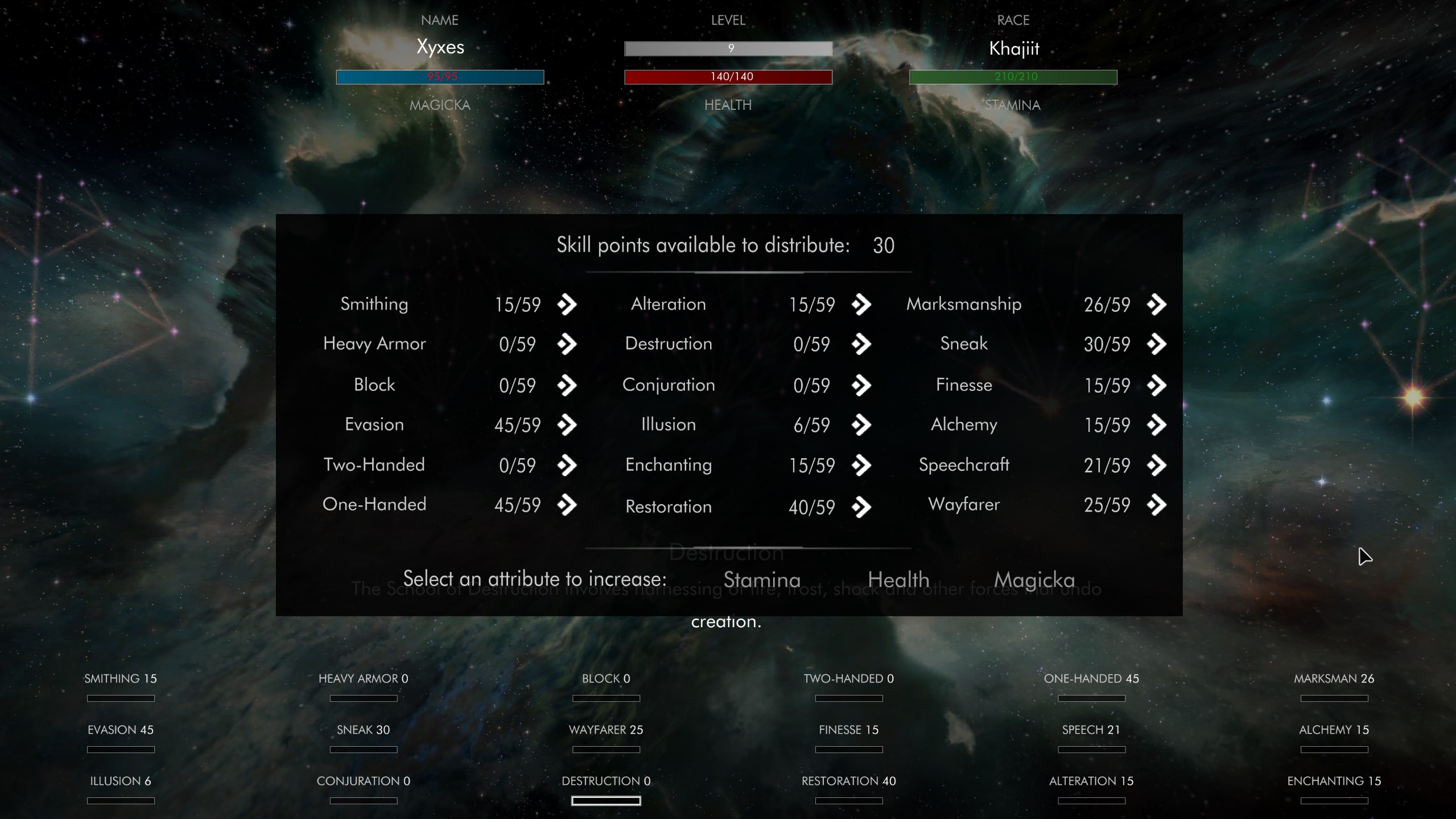Increase Heavy Armor with its arrow icon
Viewport: 1456px width, 819px height.
click(567, 344)
